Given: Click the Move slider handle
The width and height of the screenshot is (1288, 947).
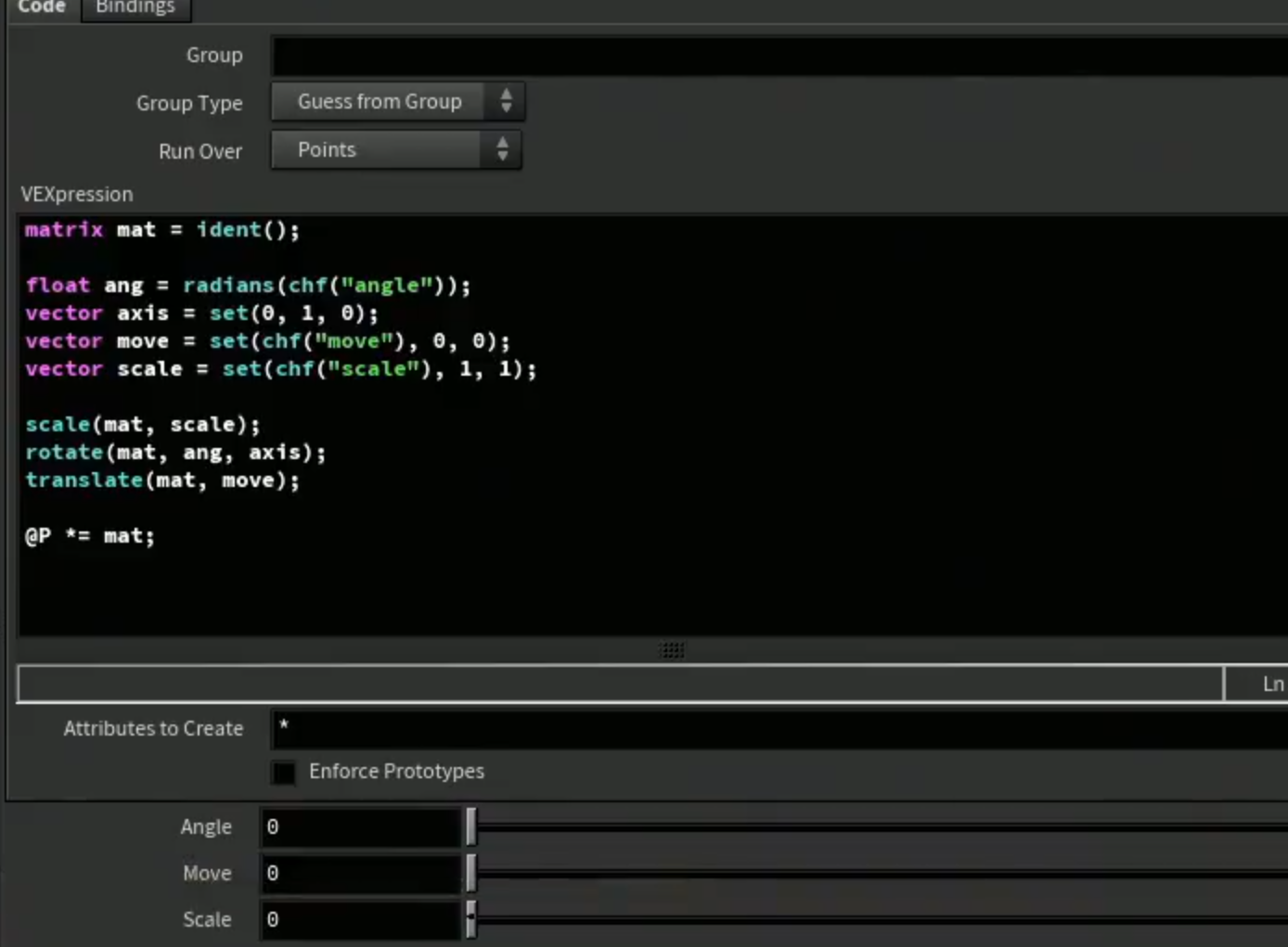Looking at the screenshot, I should pyautogui.click(x=471, y=873).
